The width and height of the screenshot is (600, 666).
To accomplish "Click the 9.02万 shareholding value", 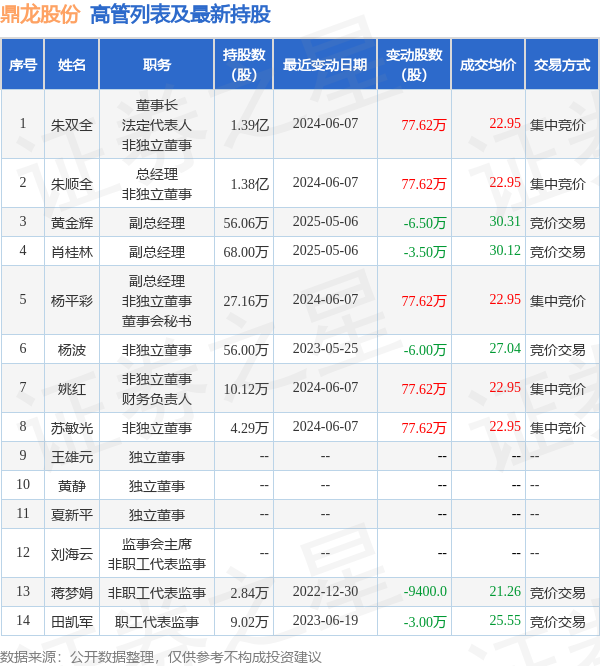I will point(249,622).
